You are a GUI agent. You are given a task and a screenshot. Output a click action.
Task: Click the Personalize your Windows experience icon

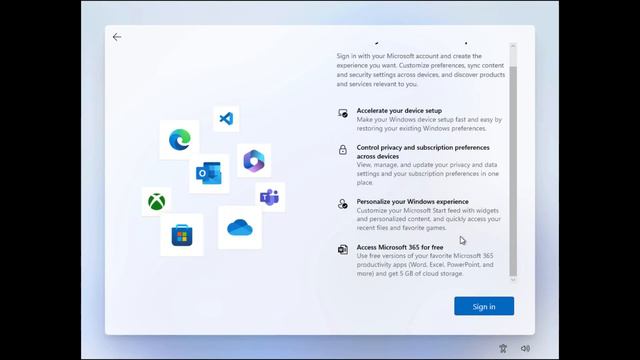[x=343, y=204]
